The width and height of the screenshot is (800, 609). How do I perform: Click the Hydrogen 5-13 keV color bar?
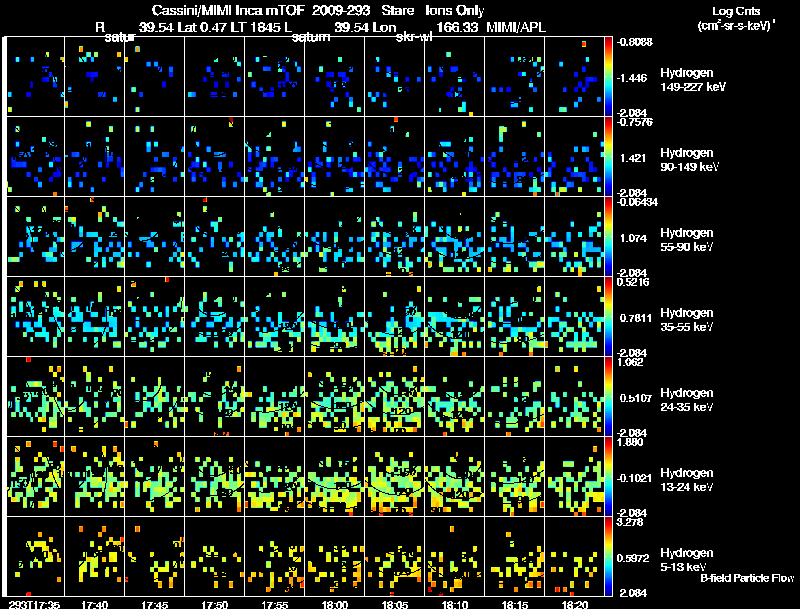tap(608, 556)
